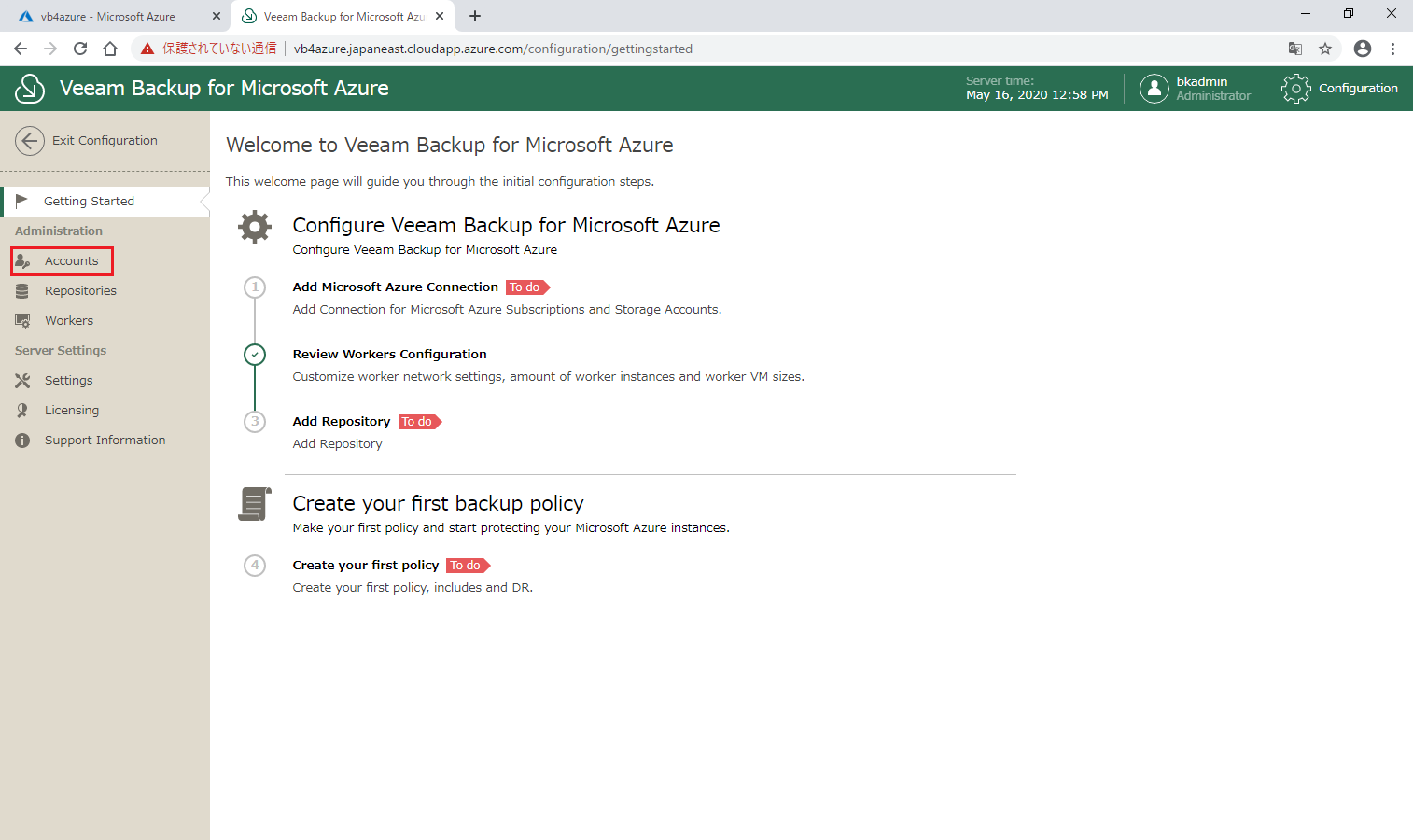
Task: Click the Veeam logo in header
Action: (30, 89)
